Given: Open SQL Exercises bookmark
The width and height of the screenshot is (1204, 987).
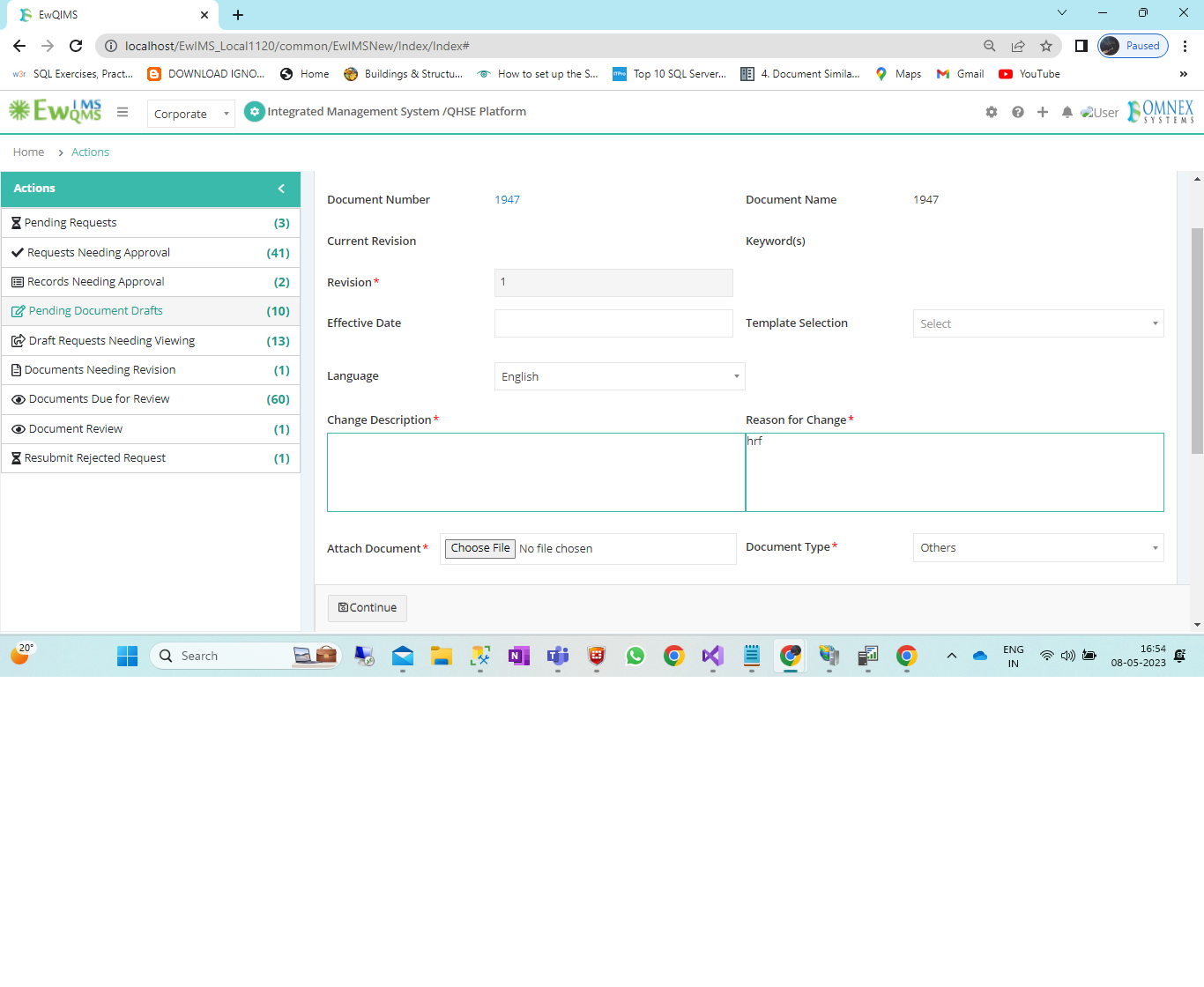Looking at the screenshot, I should pos(73,74).
